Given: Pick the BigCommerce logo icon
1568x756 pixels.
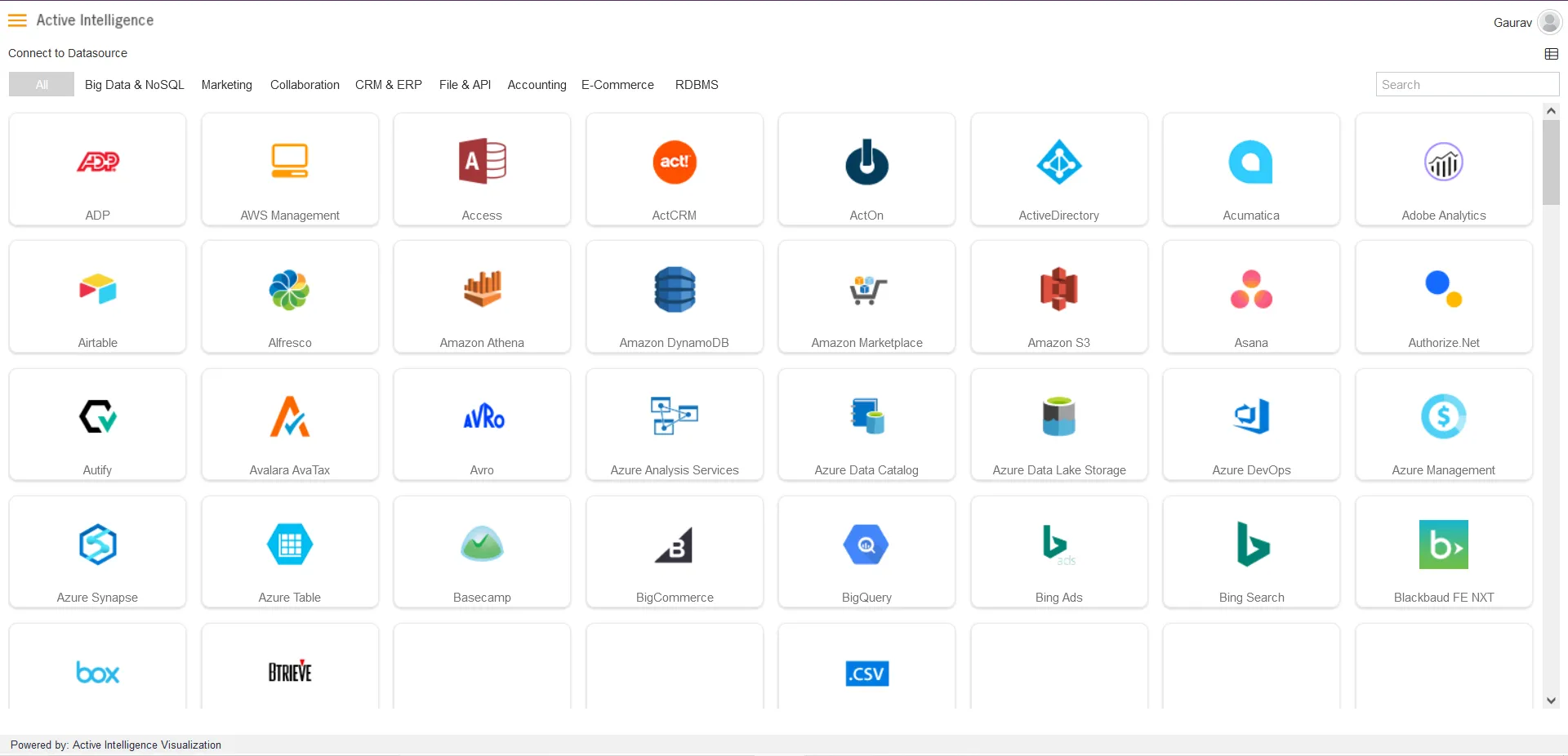Looking at the screenshot, I should pos(675,545).
